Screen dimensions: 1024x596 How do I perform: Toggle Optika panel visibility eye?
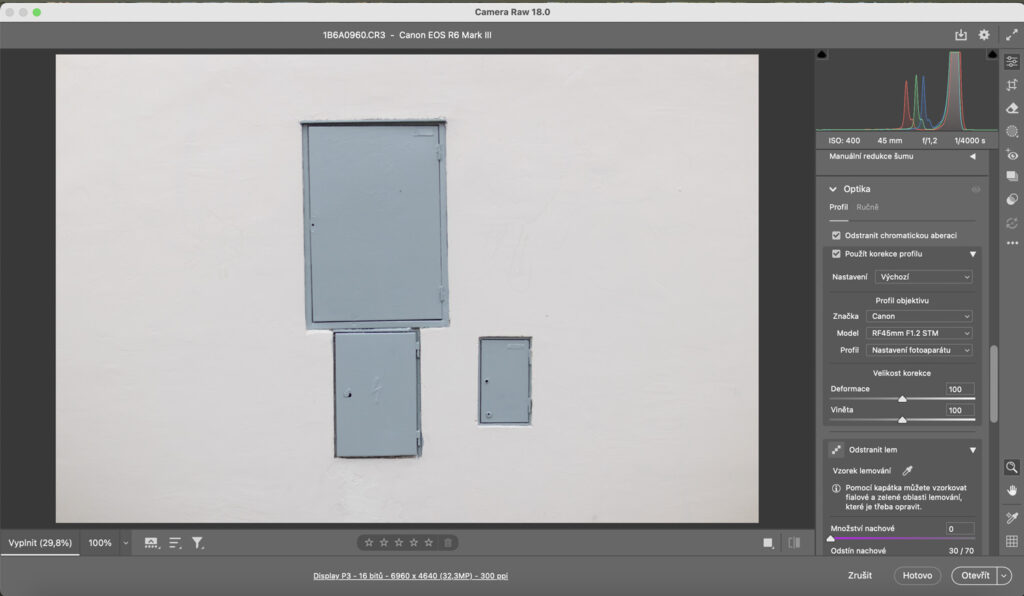[976, 189]
